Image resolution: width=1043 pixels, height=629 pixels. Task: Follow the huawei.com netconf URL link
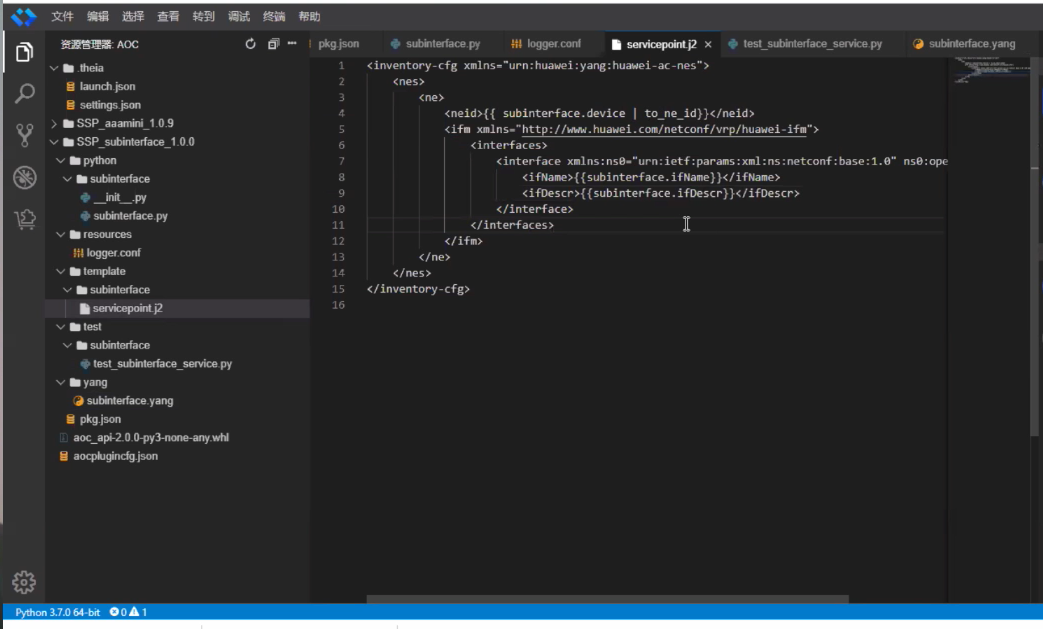(x=664, y=130)
